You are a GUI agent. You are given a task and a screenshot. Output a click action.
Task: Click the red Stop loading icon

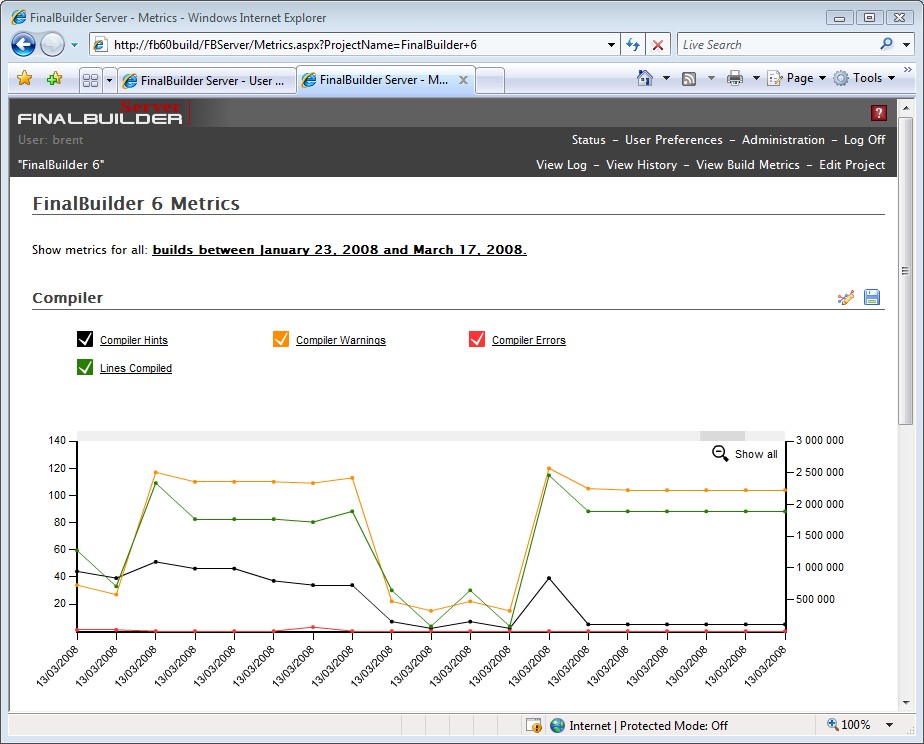coord(658,45)
